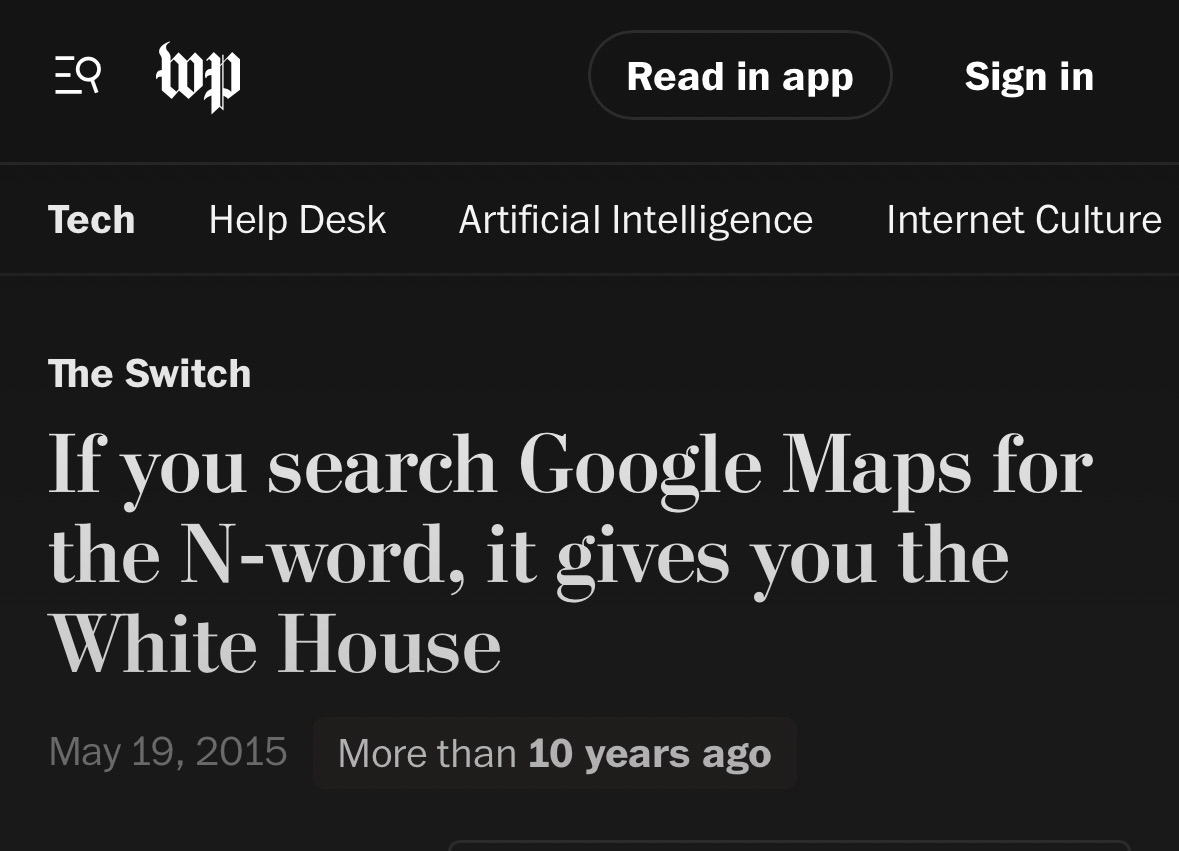The height and width of the screenshot is (851, 1179).
Task: Click the words Google Maps in the headline
Action: tap(744, 466)
